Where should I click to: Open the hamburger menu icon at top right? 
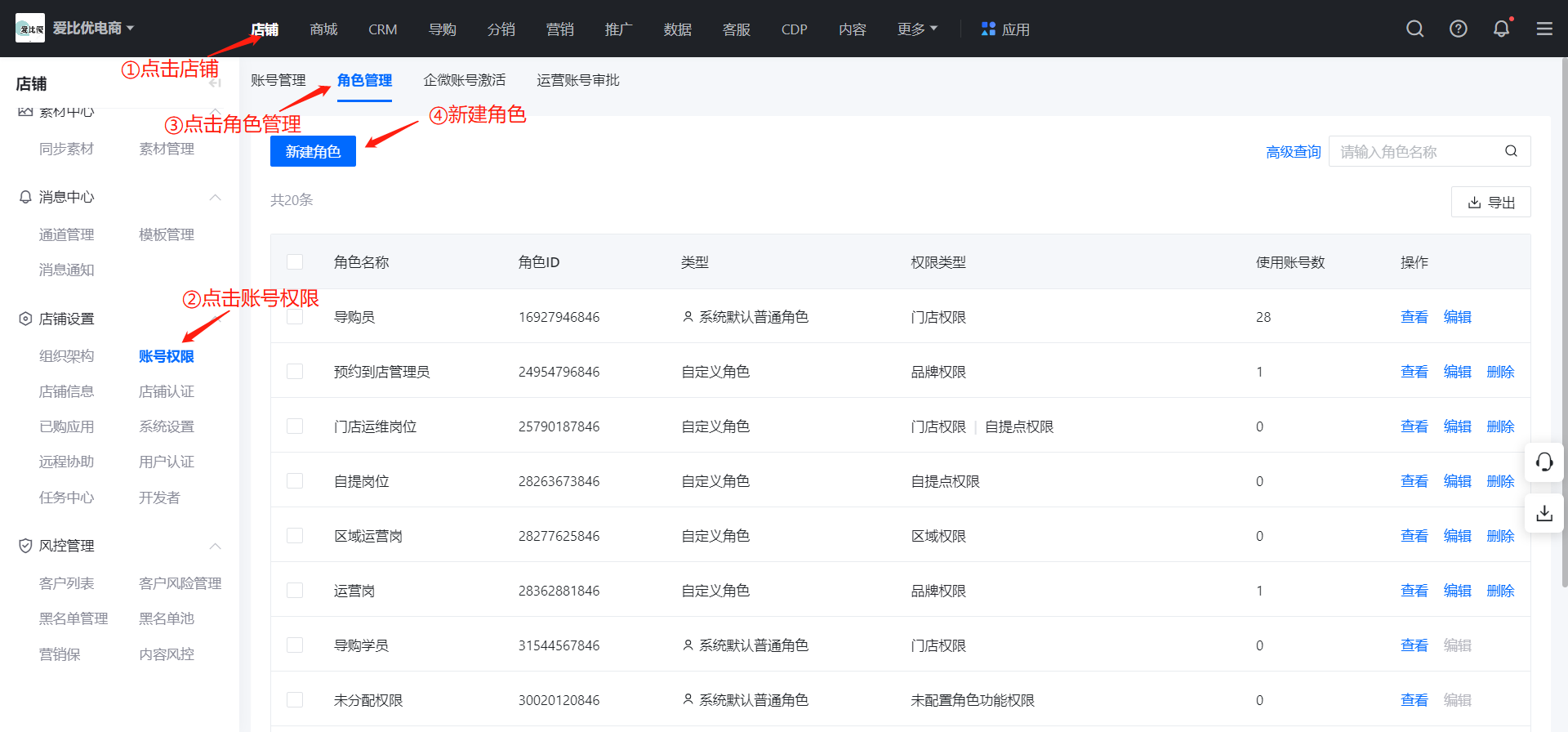[1544, 29]
